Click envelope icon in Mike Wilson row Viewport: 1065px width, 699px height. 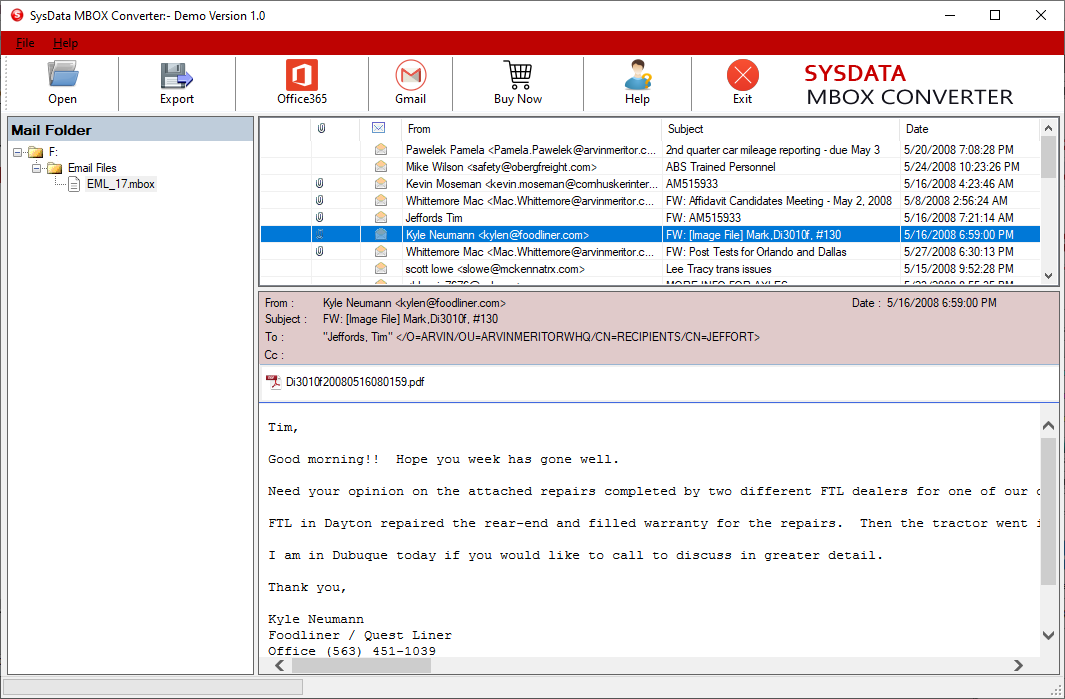tap(380, 166)
